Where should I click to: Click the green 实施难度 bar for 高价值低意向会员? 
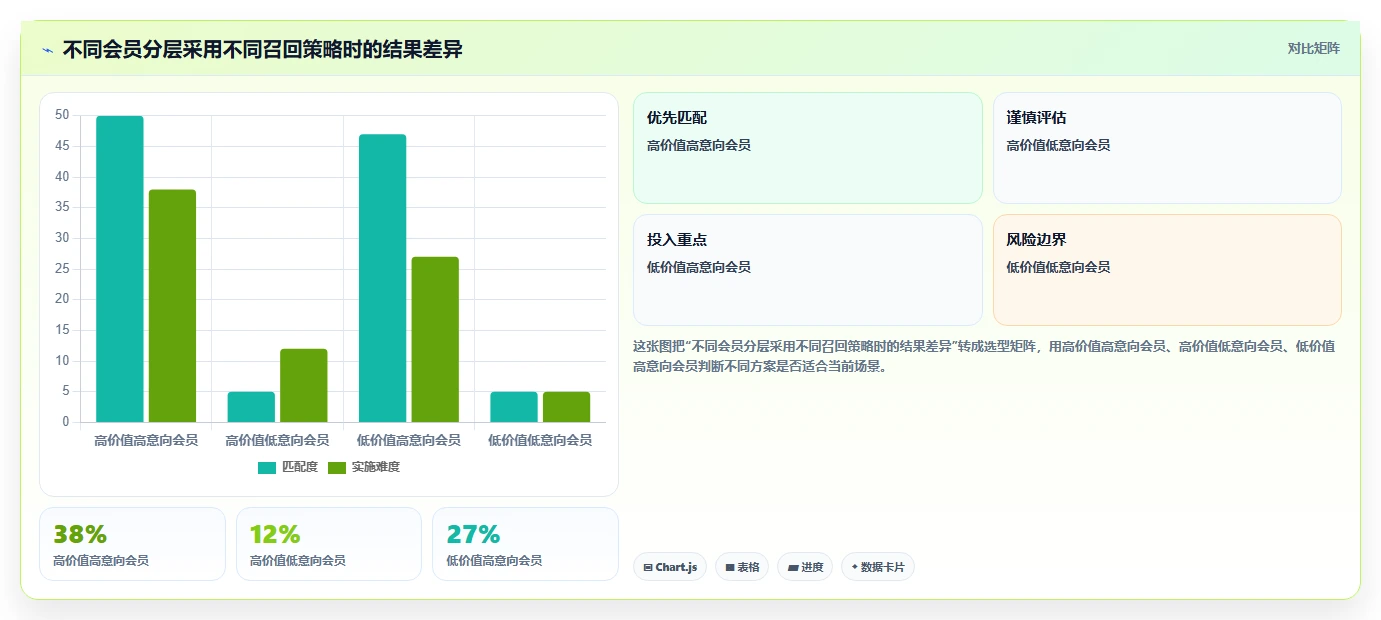tap(304, 385)
